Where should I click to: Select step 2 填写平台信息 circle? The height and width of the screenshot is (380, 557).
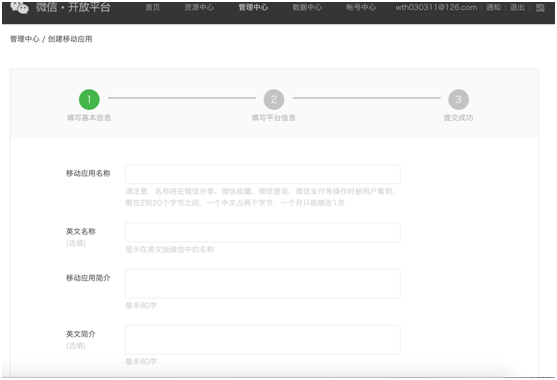tap(274, 99)
